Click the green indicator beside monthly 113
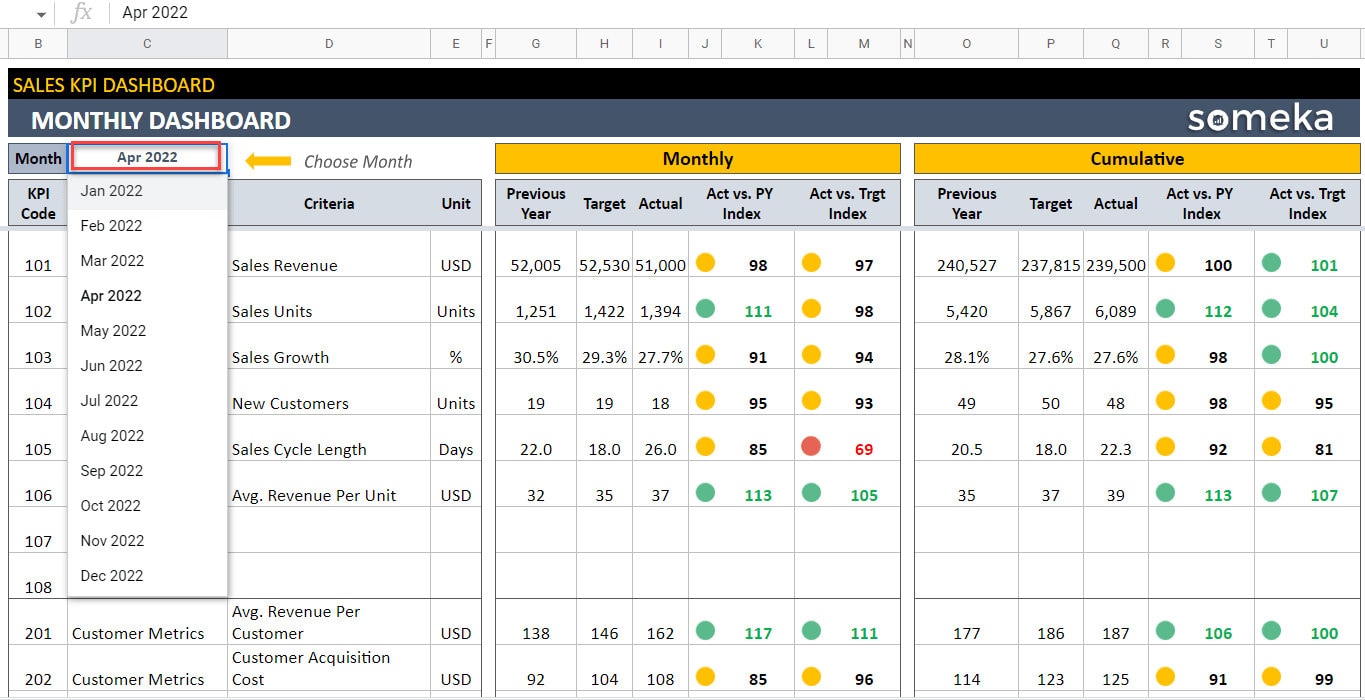Viewport: 1365px width, 700px height. tap(705, 492)
